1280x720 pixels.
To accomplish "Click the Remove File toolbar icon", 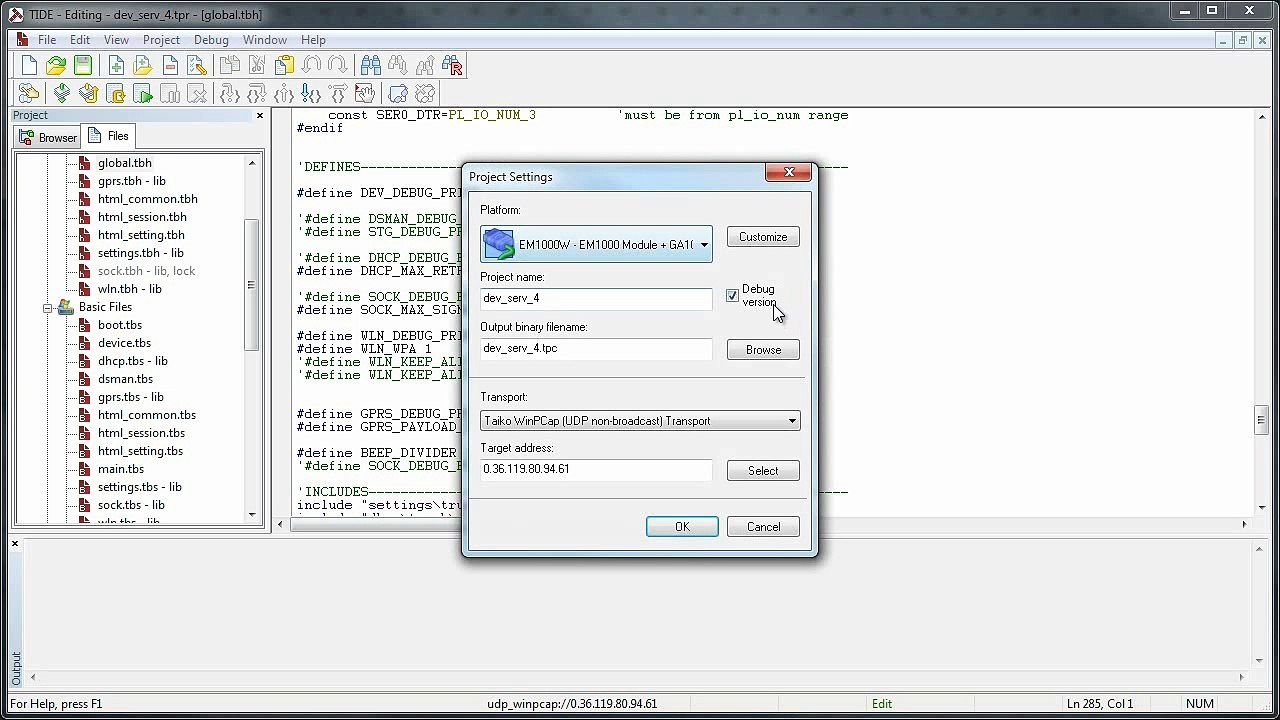I will (170, 66).
